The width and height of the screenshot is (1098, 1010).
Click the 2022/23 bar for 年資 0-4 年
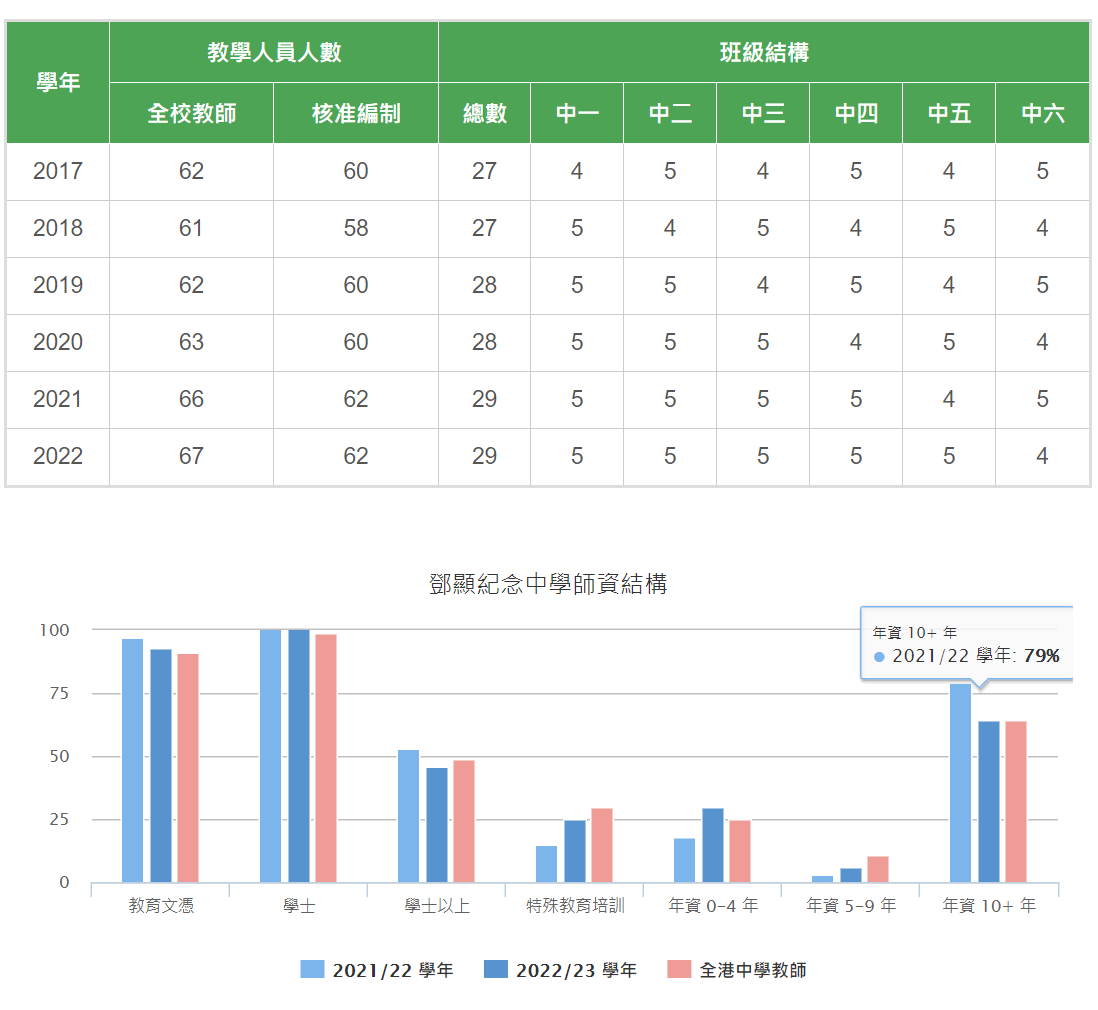[x=713, y=845]
